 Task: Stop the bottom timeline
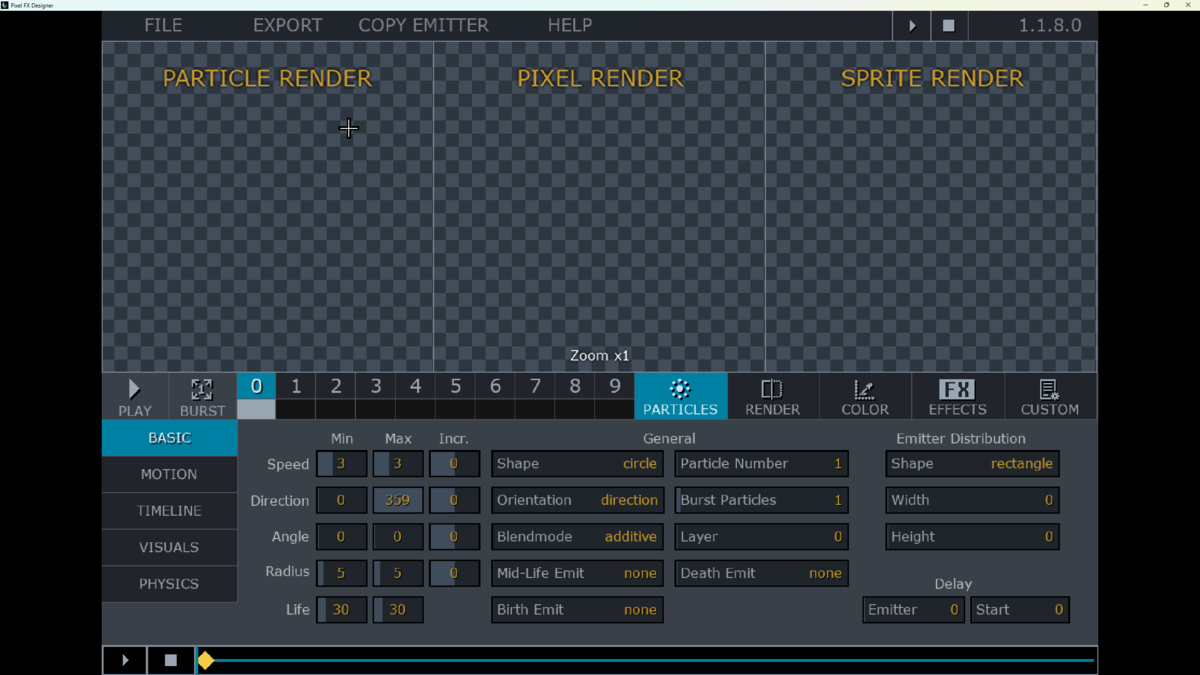click(170, 660)
